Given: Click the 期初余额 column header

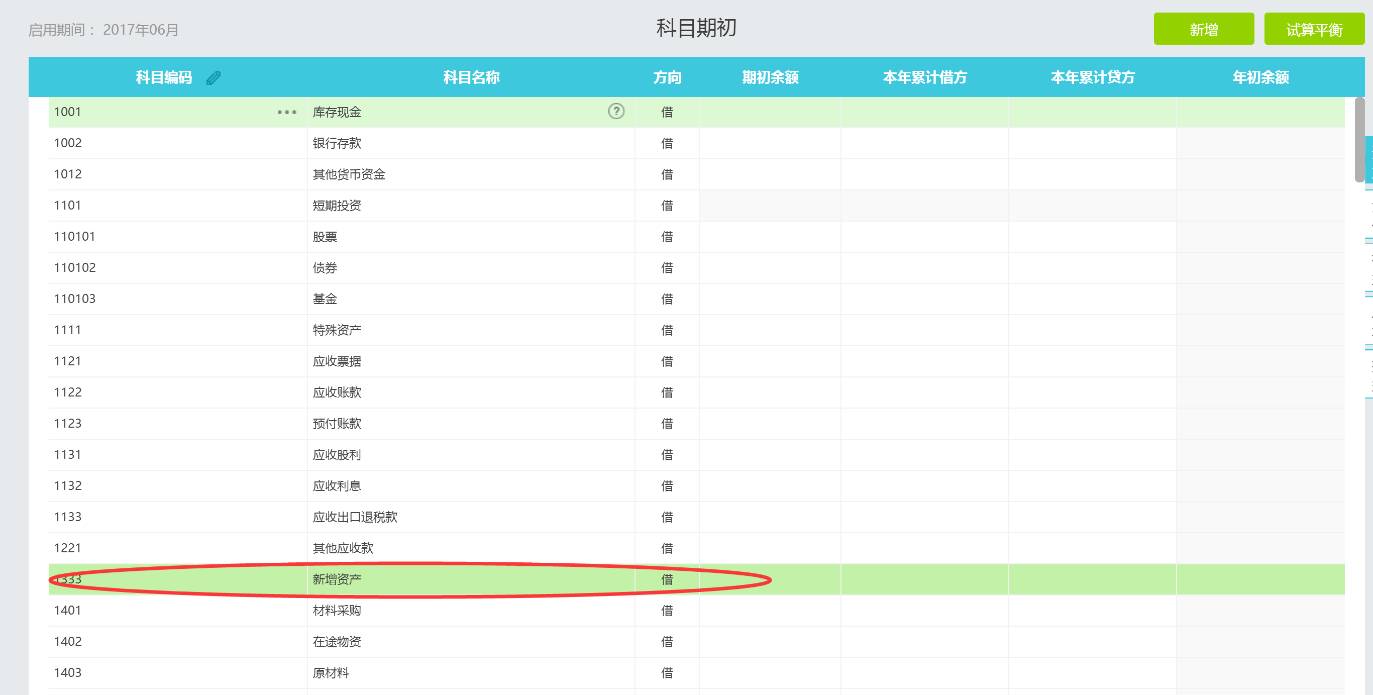Looking at the screenshot, I should (769, 77).
